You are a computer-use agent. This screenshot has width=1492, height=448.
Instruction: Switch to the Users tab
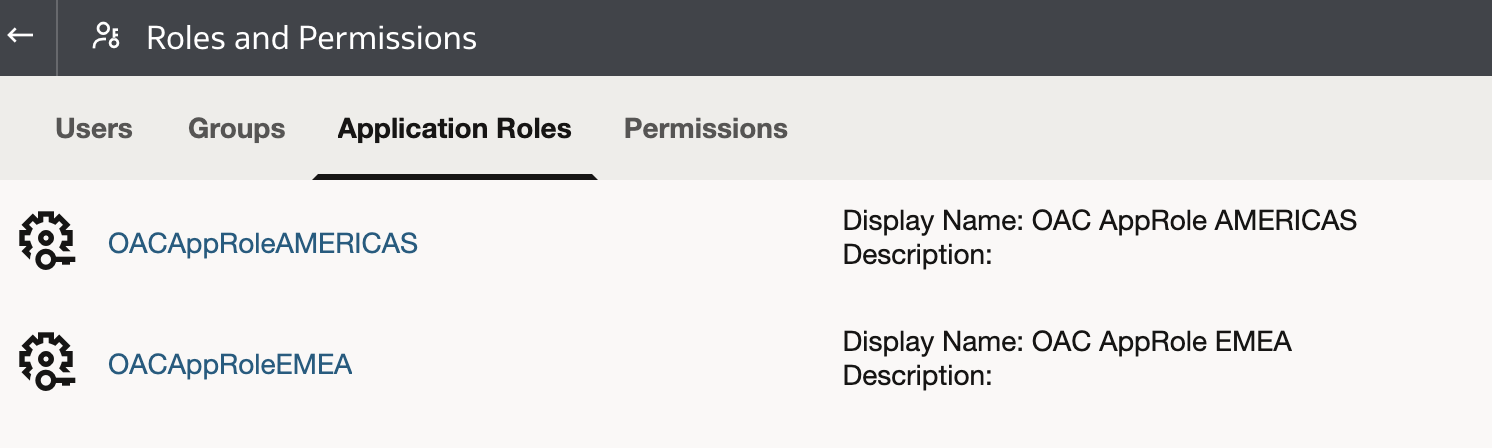point(94,129)
